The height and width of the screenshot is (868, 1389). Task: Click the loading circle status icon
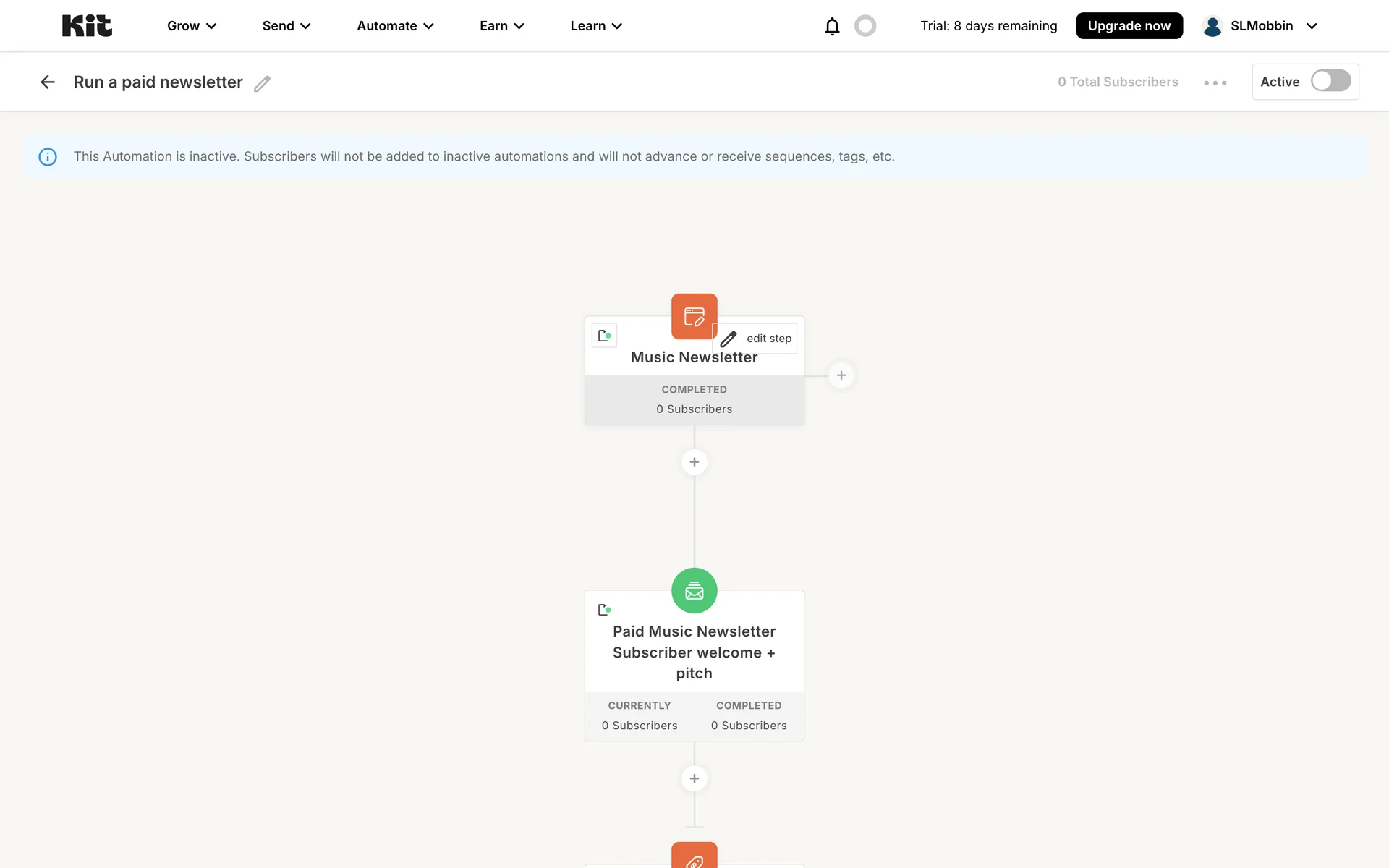click(x=865, y=26)
